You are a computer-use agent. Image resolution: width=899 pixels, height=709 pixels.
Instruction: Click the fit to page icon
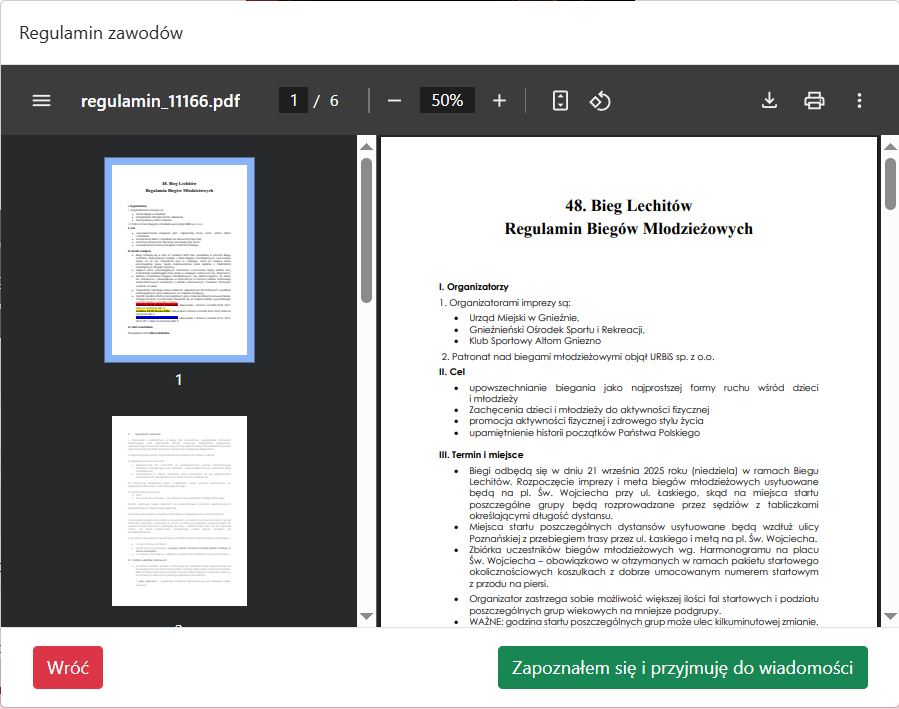coord(560,101)
